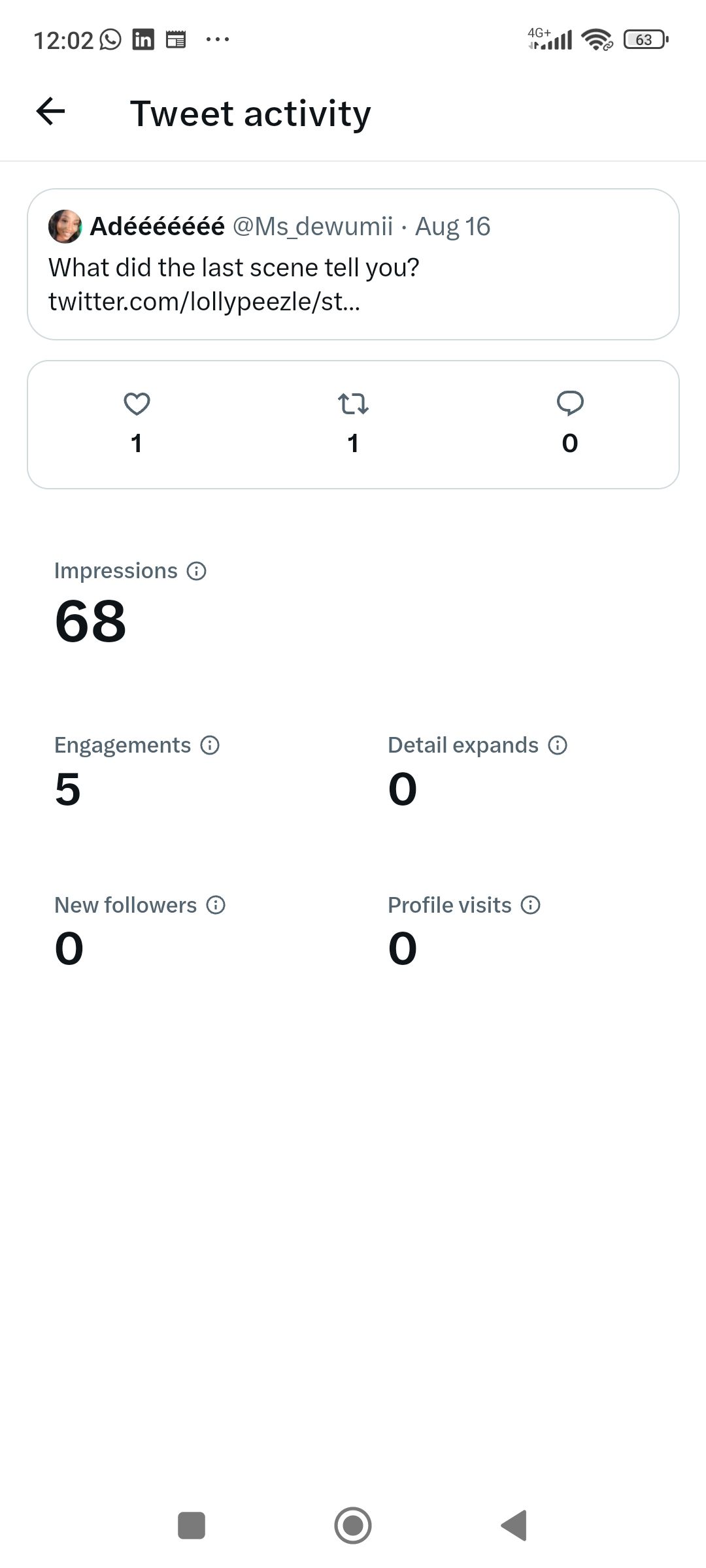Image resolution: width=706 pixels, height=1568 pixels.
Task: Tap the 68 impressions count
Action: click(90, 621)
